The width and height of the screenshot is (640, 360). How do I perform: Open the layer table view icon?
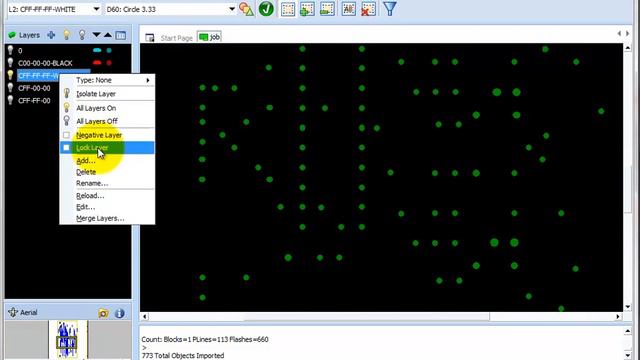[x=121, y=36]
